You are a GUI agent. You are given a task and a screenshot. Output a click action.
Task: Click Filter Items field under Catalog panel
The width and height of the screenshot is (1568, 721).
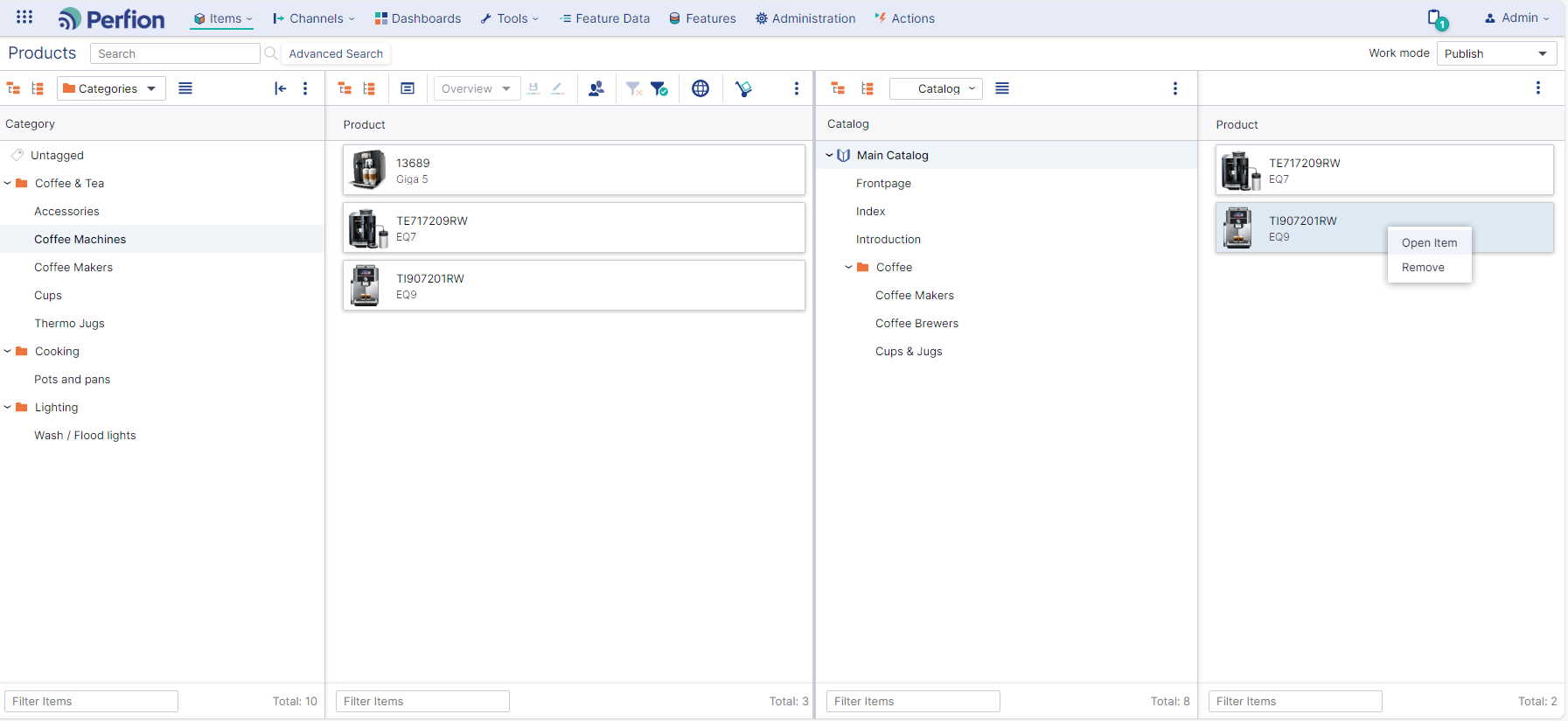913,701
